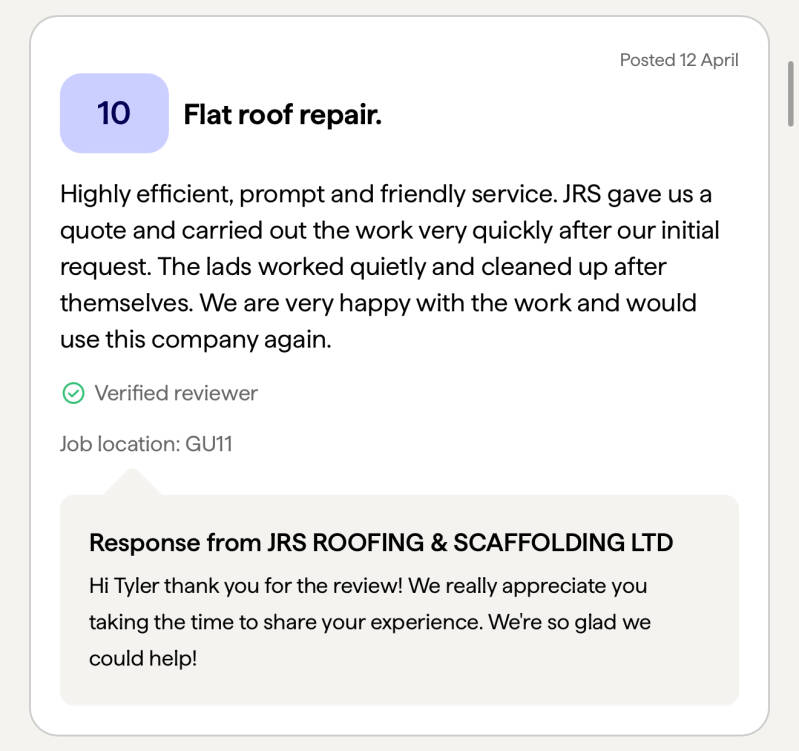This screenshot has width=799, height=751.
Task: Click the response bubble's pointer triangle
Action: pyautogui.click(x=133, y=483)
